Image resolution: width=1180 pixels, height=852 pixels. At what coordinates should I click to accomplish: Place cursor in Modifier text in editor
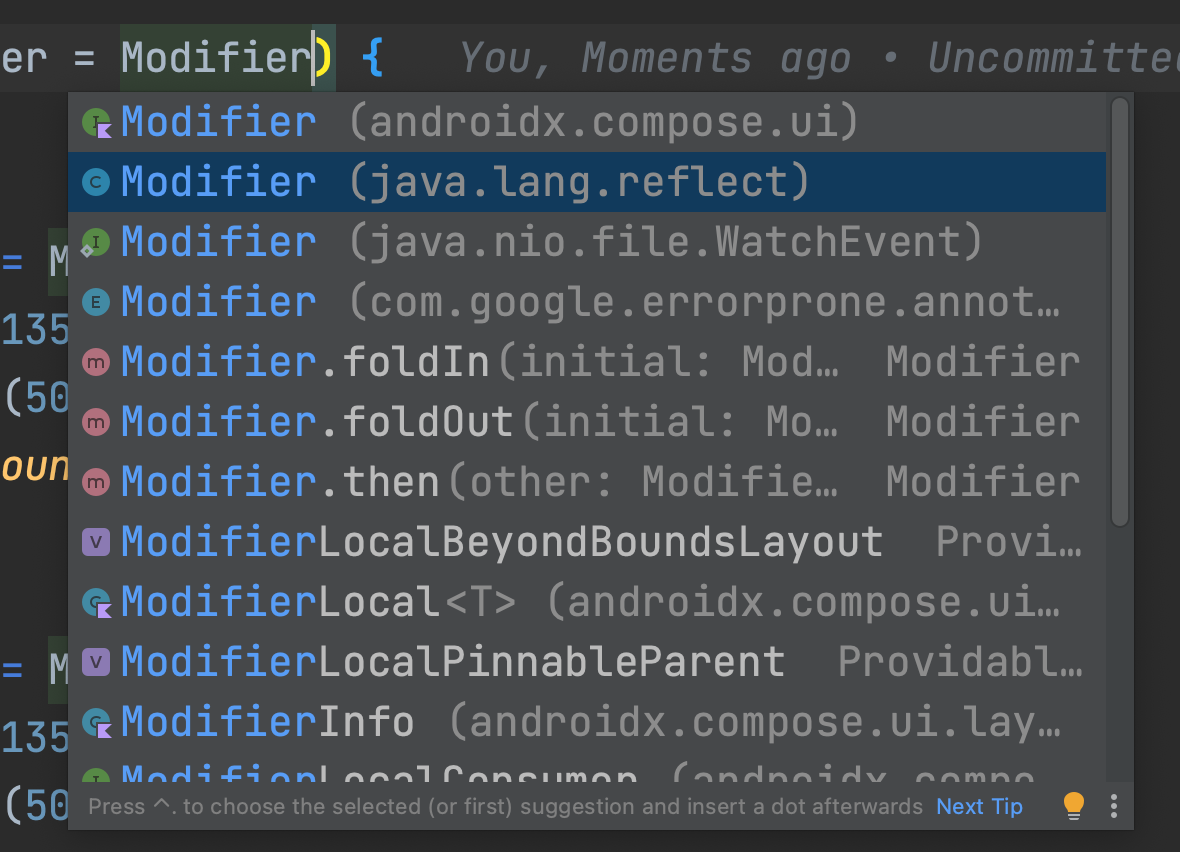[216, 58]
